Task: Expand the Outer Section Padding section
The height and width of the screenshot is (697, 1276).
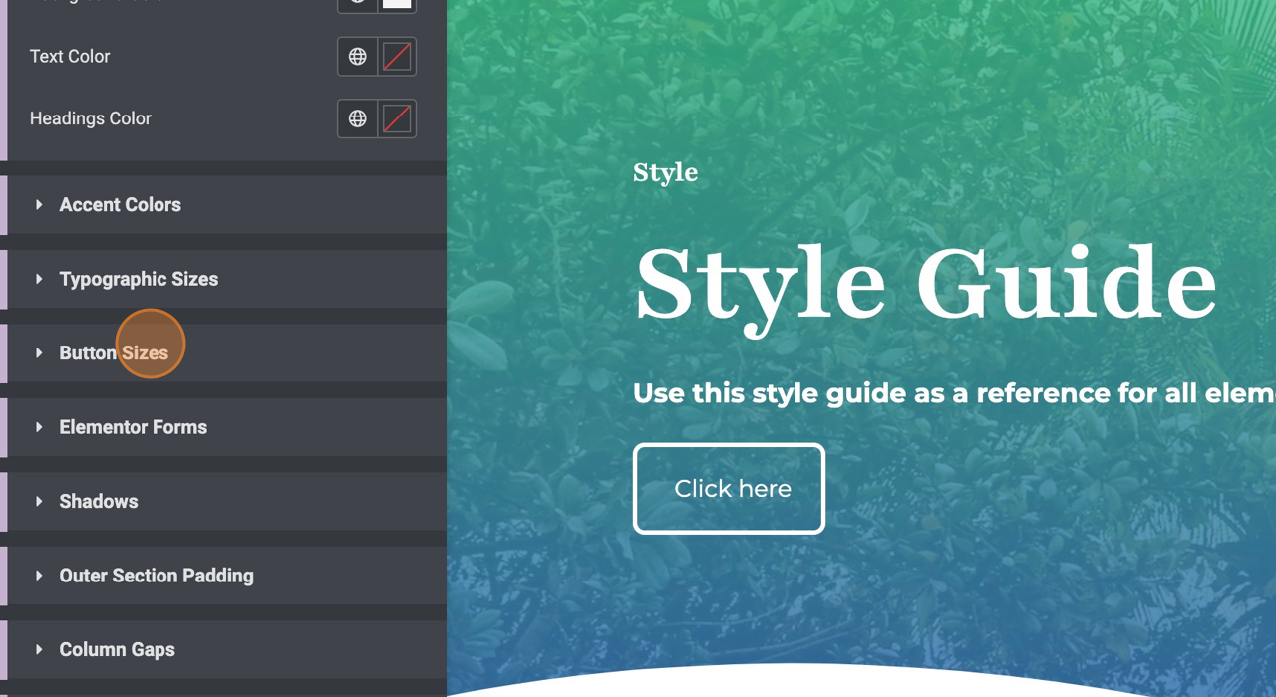Action: tap(227, 576)
